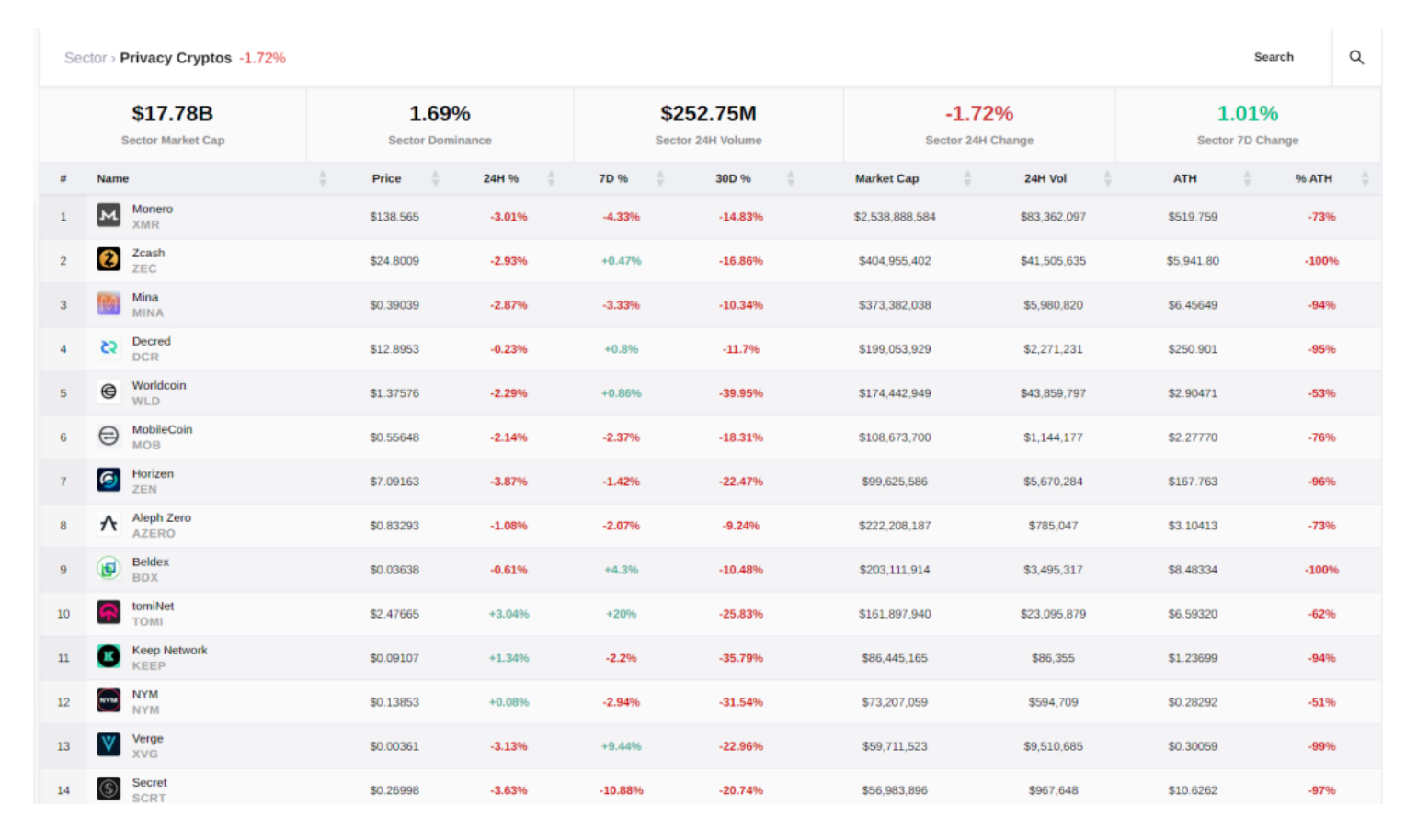The width and height of the screenshot is (1405, 840).
Task: Click tomiNet 7D change +20%
Action: (622, 614)
